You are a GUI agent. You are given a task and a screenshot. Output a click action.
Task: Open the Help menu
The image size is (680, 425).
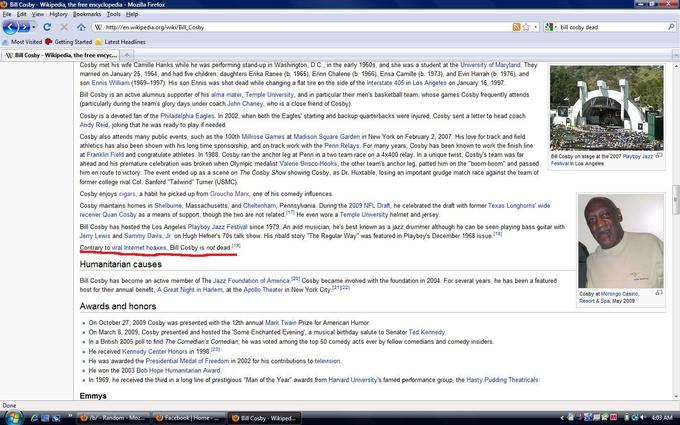coord(132,14)
